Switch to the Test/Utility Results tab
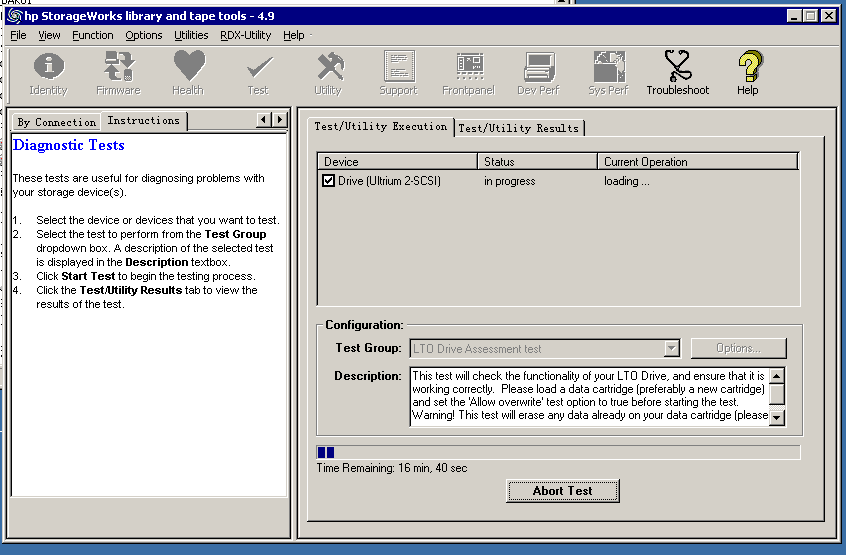 coord(518,128)
